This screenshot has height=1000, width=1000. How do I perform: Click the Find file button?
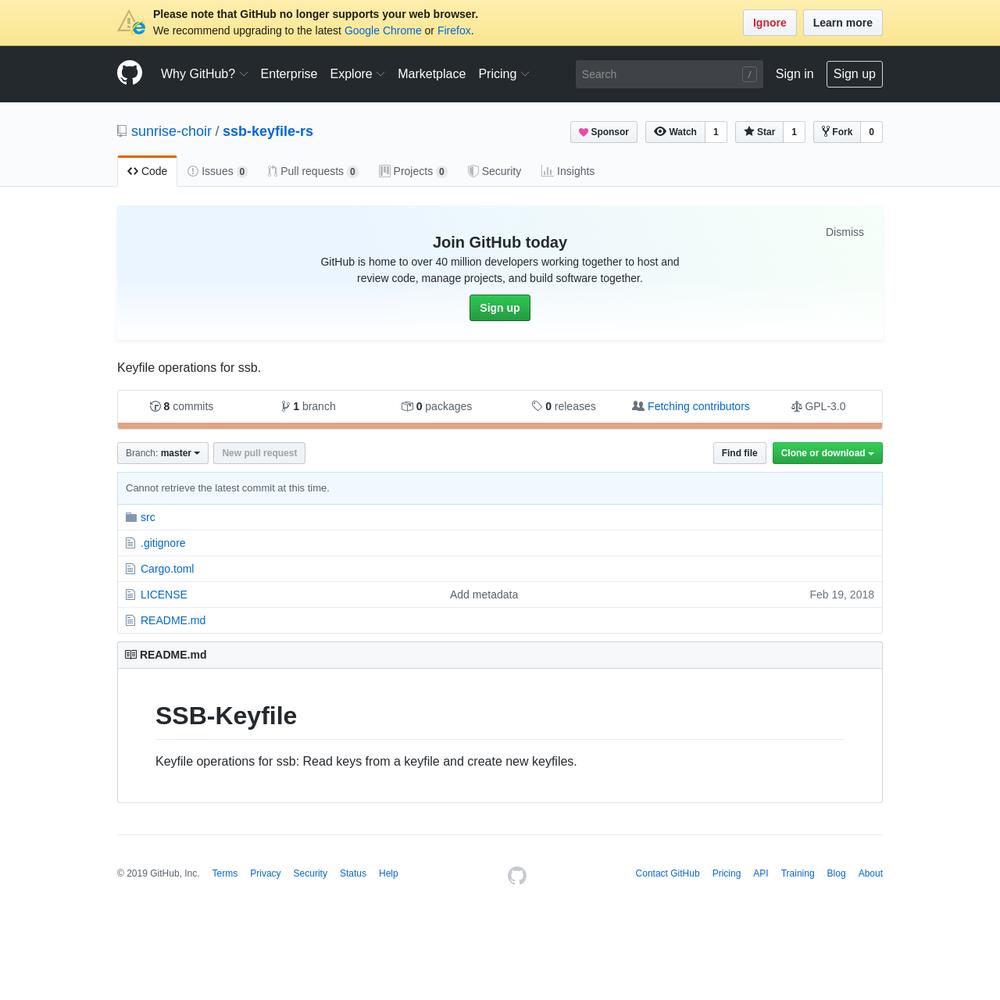pyautogui.click(x=740, y=453)
